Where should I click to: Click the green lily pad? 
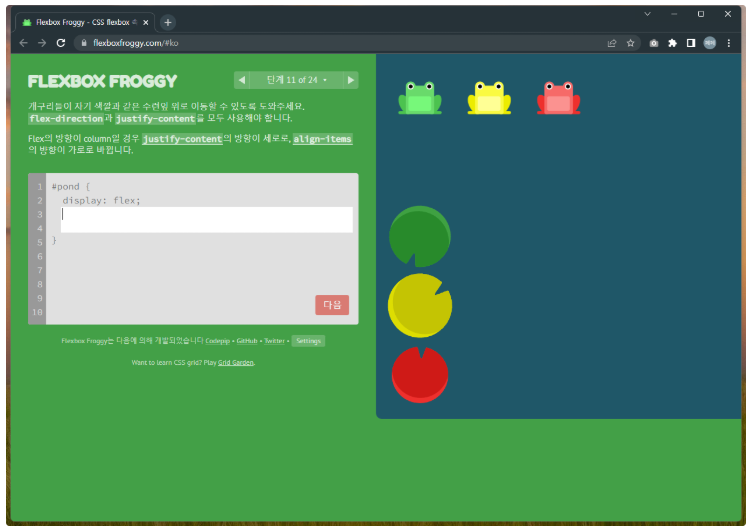(420, 236)
